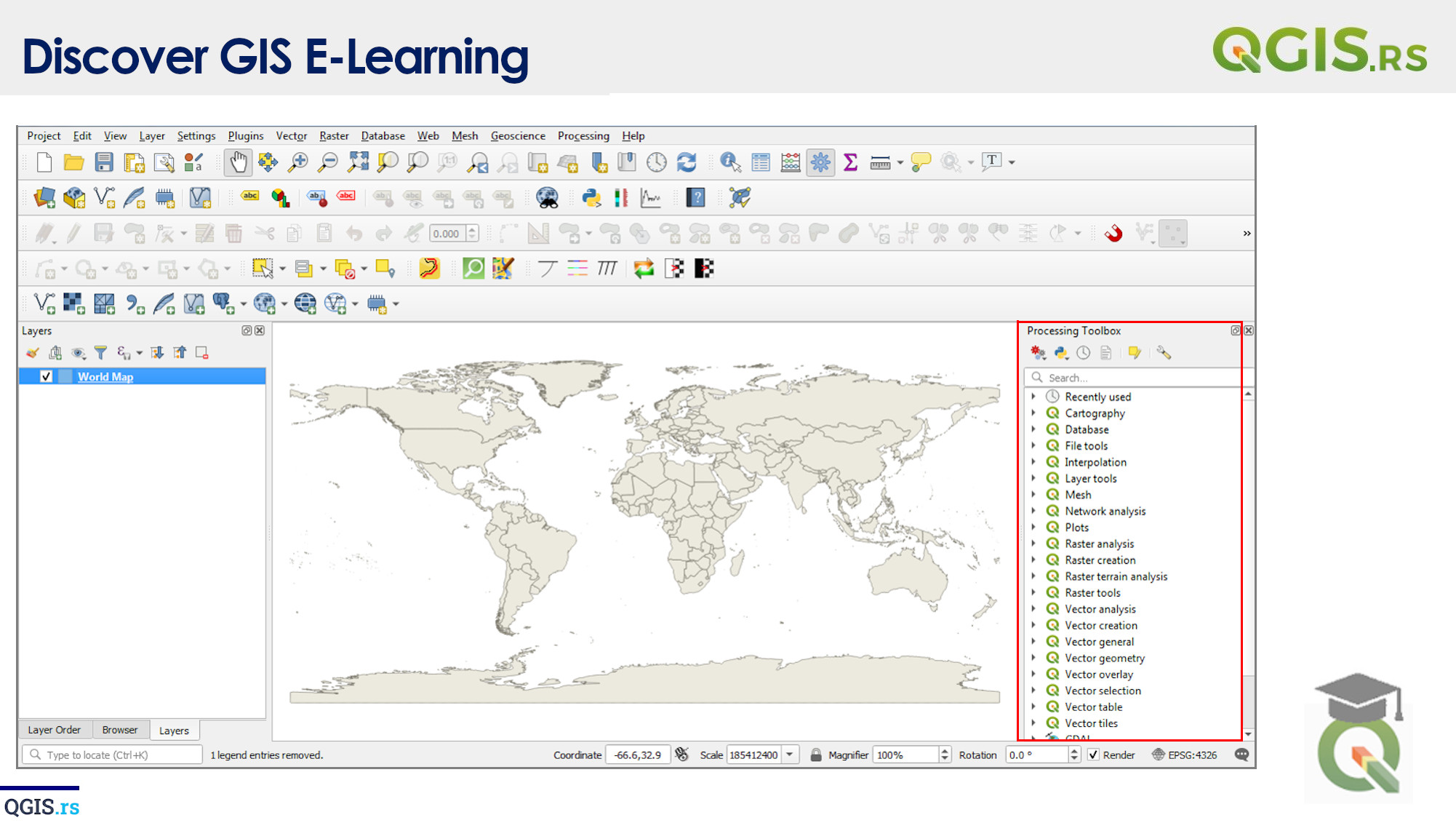Open the Vector menu

[291, 136]
